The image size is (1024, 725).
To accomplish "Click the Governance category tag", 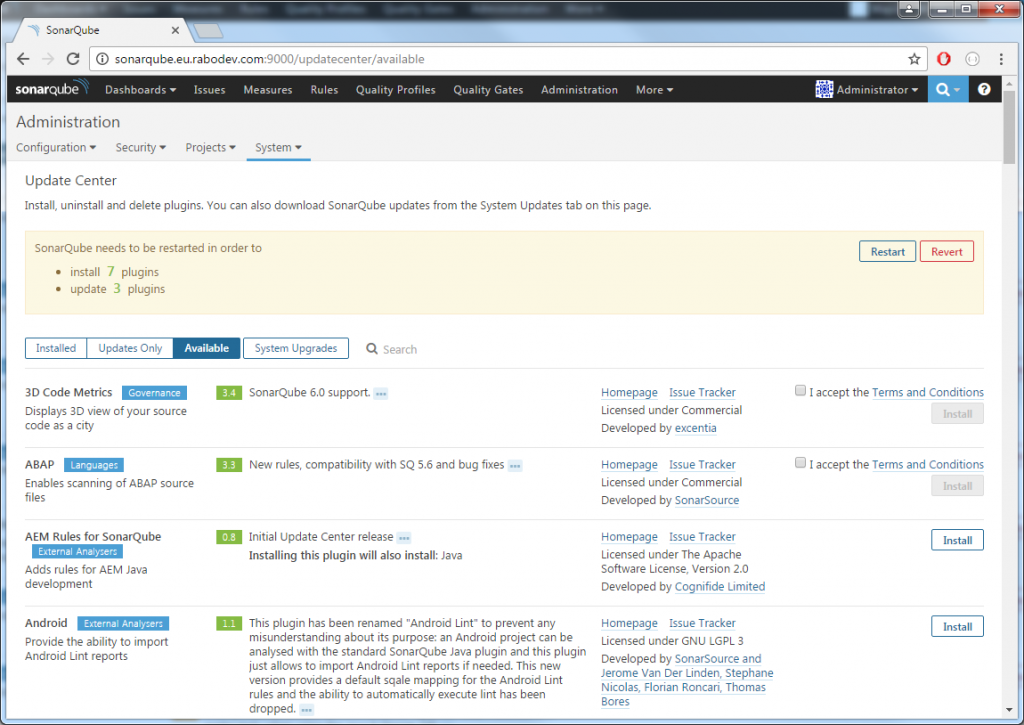I will point(154,393).
